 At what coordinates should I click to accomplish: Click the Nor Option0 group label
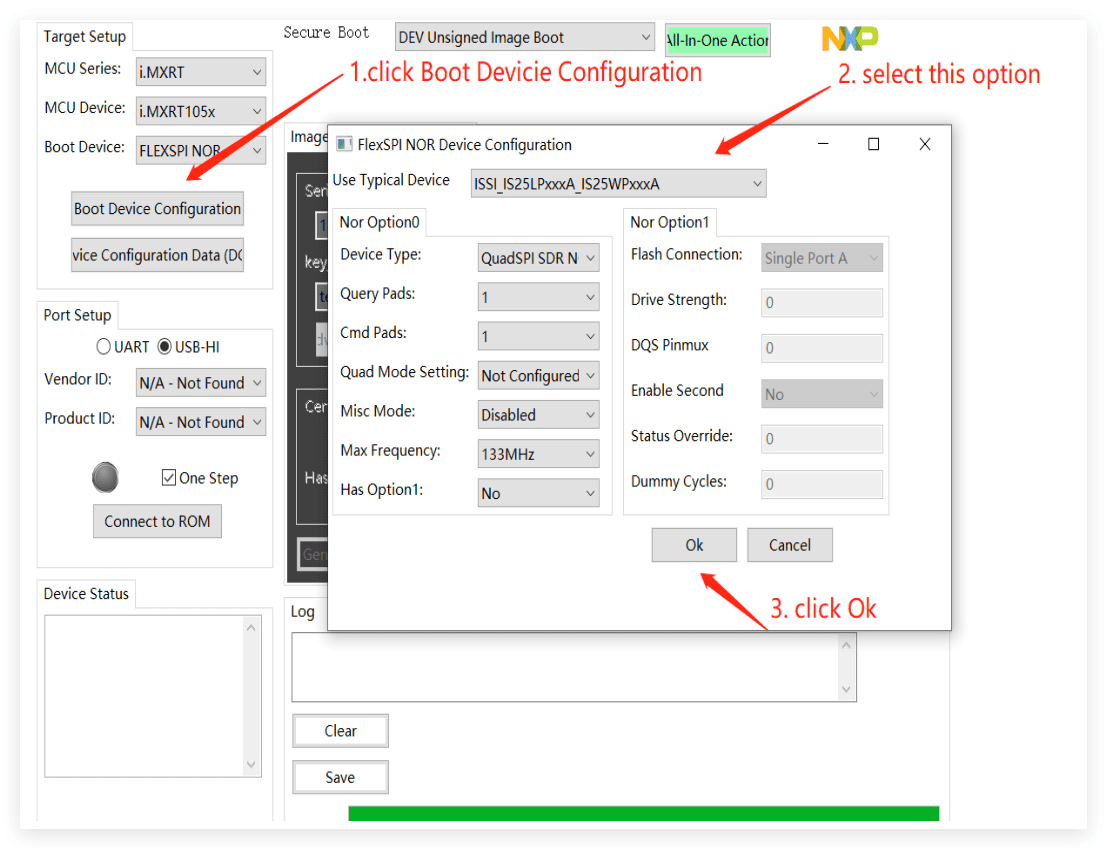click(x=380, y=222)
